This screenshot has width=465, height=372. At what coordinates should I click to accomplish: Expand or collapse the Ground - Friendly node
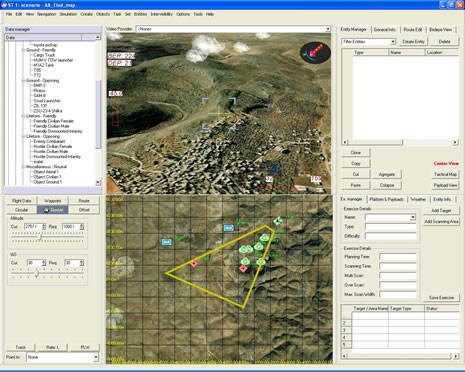(x=23, y=50)
